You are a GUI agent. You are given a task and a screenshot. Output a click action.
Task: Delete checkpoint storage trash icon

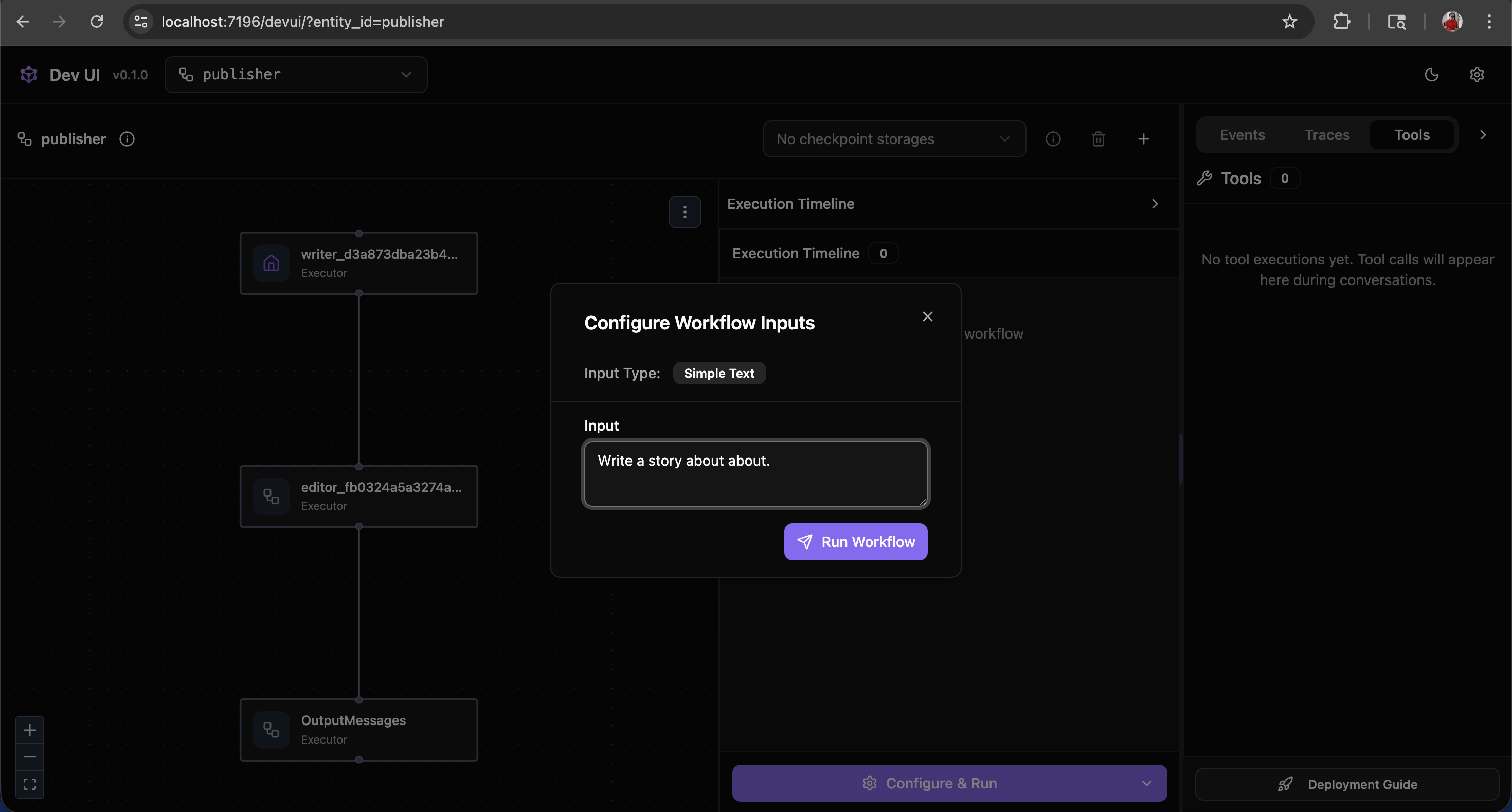tap(1097, 139)
